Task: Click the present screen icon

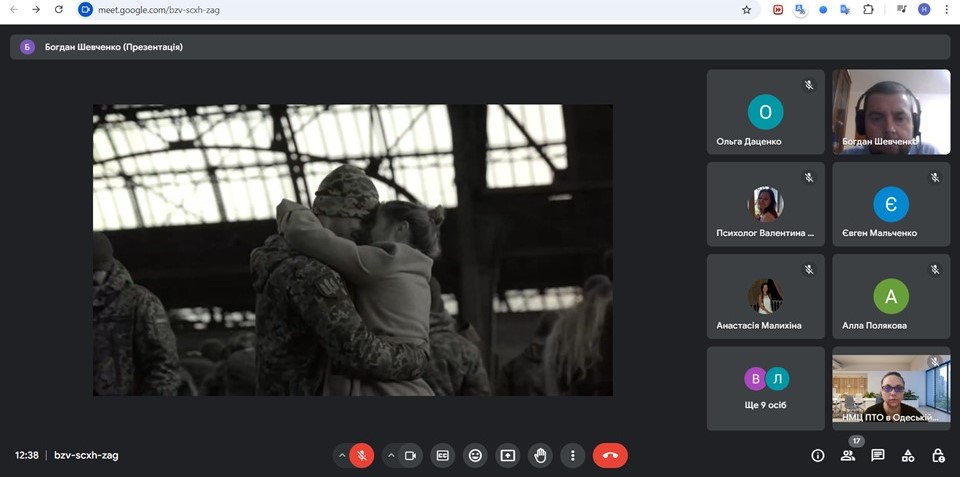Action: 508,455
